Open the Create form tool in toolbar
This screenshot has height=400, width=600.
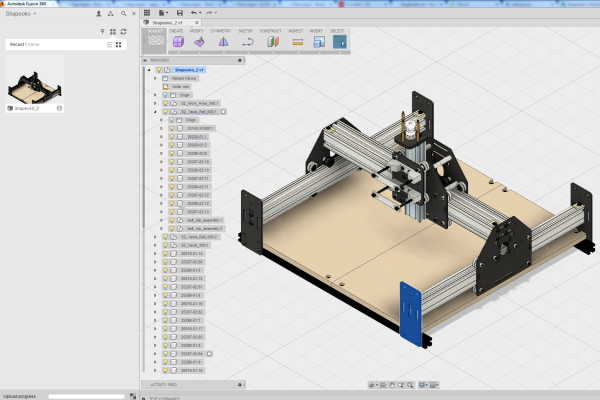tap(176, 42)
